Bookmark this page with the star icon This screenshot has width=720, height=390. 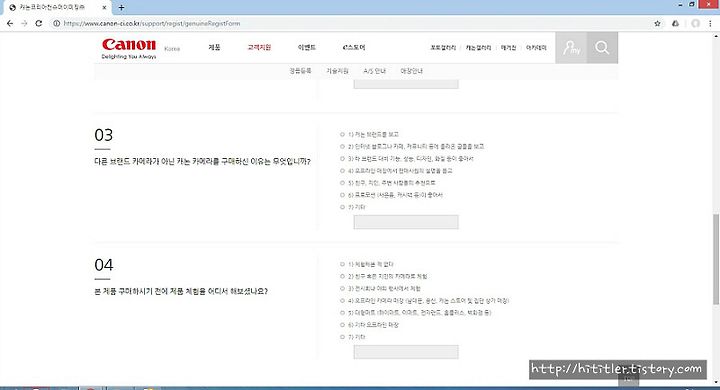(x=657, y=23)
